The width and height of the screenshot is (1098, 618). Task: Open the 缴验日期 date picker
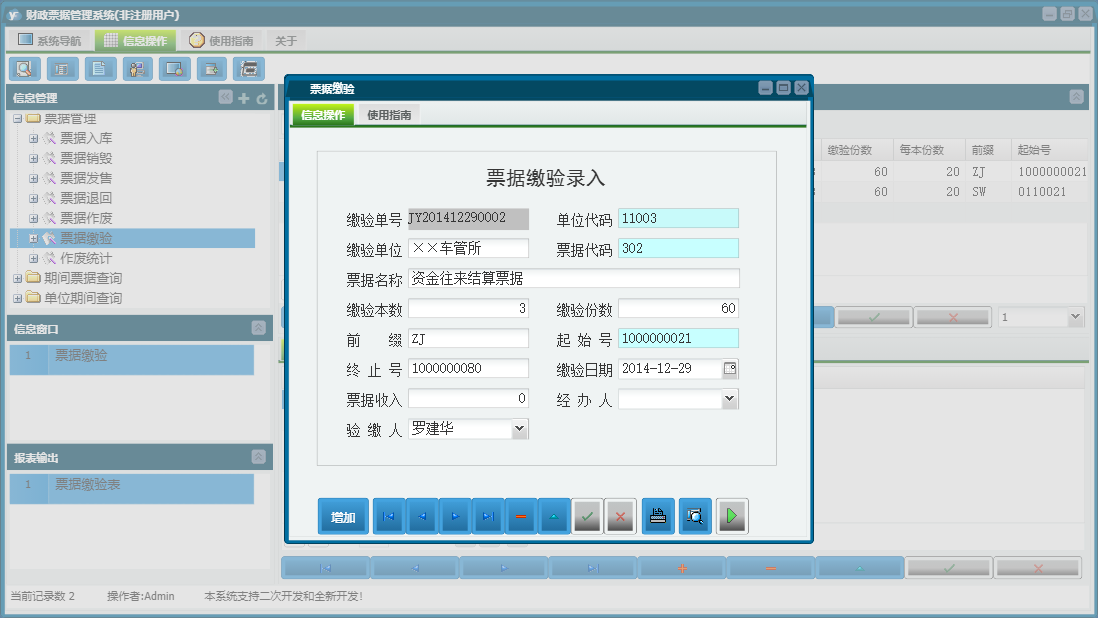click(730, 369)
